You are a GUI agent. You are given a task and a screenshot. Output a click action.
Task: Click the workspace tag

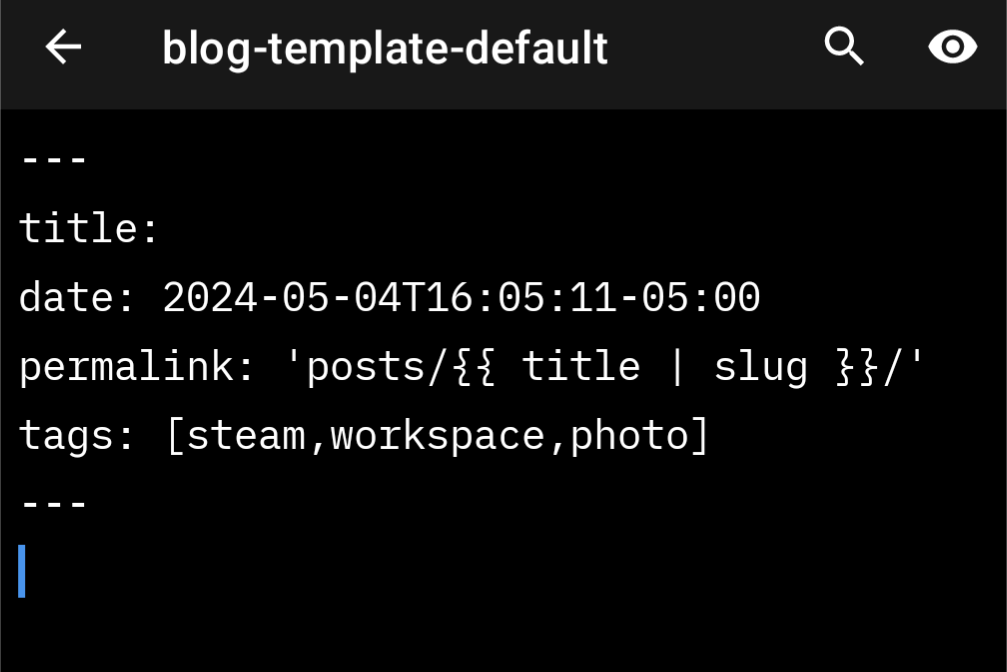click(438, 436)
